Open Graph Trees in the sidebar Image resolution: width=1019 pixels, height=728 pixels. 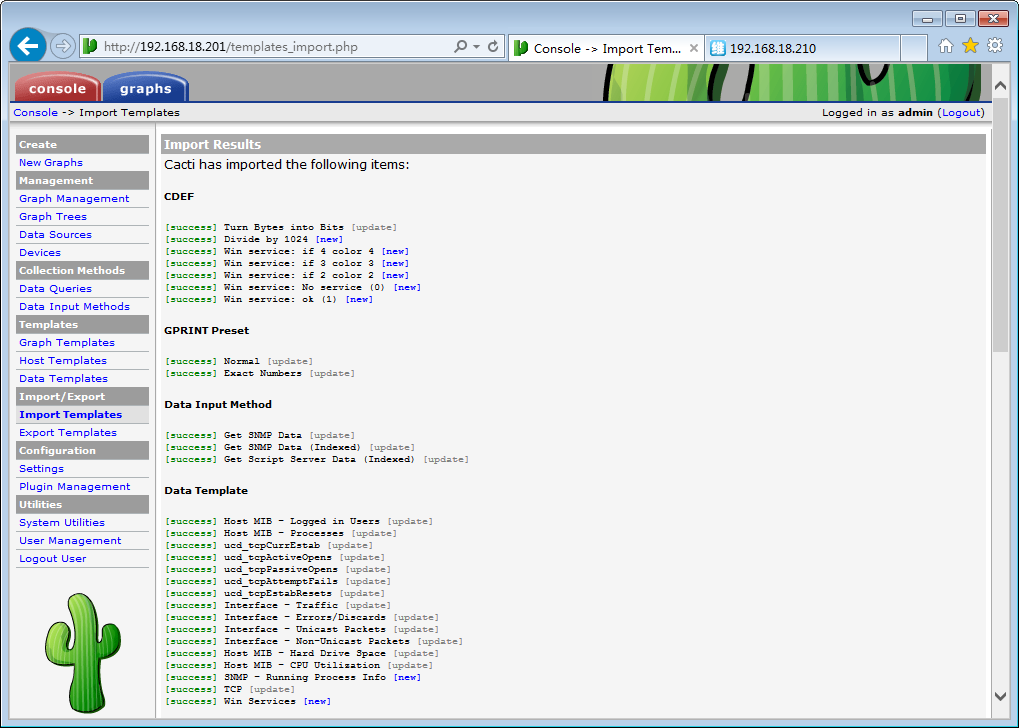coord(53,216)
